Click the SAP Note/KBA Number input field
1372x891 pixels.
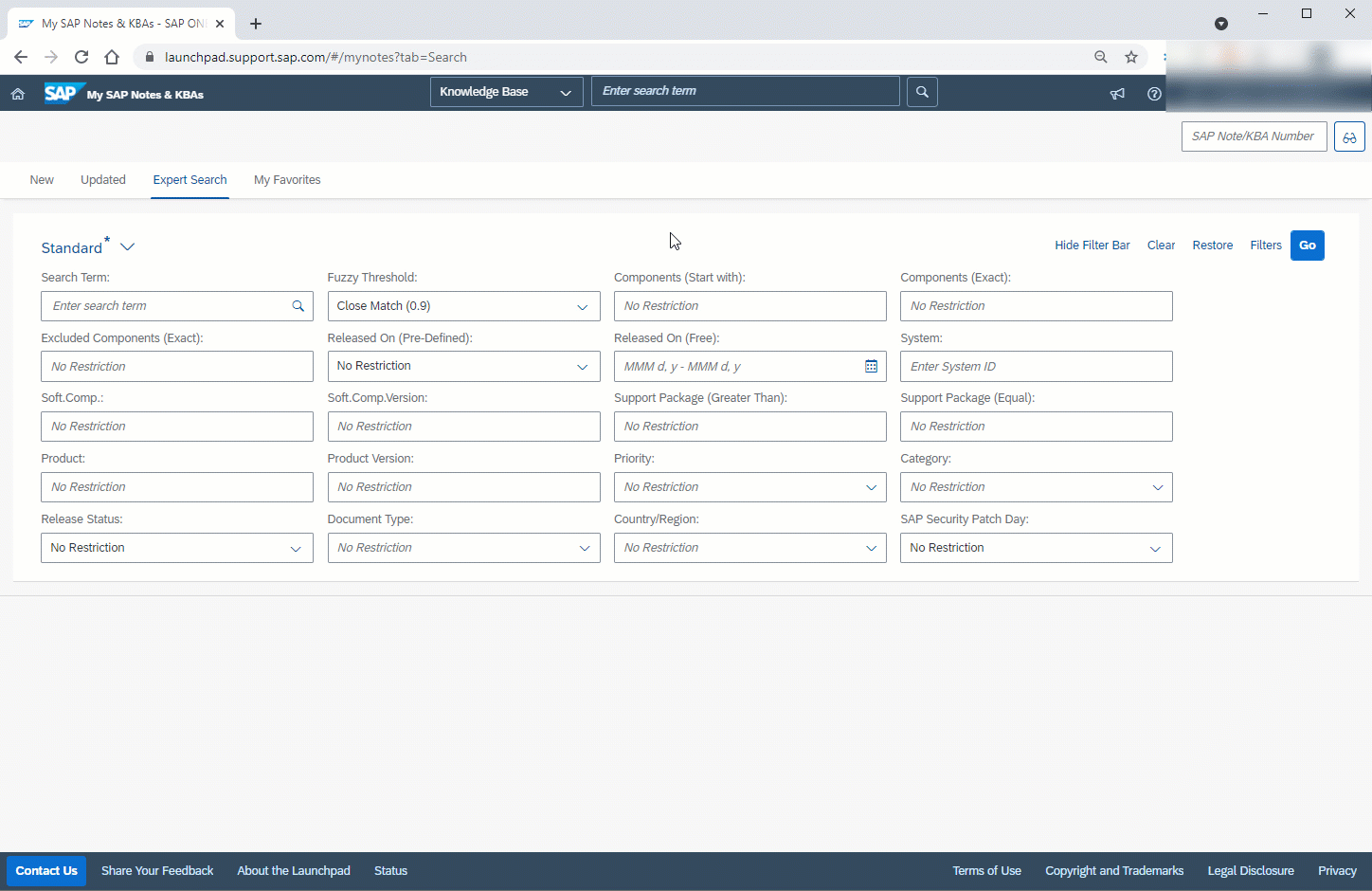(1253, 136)
